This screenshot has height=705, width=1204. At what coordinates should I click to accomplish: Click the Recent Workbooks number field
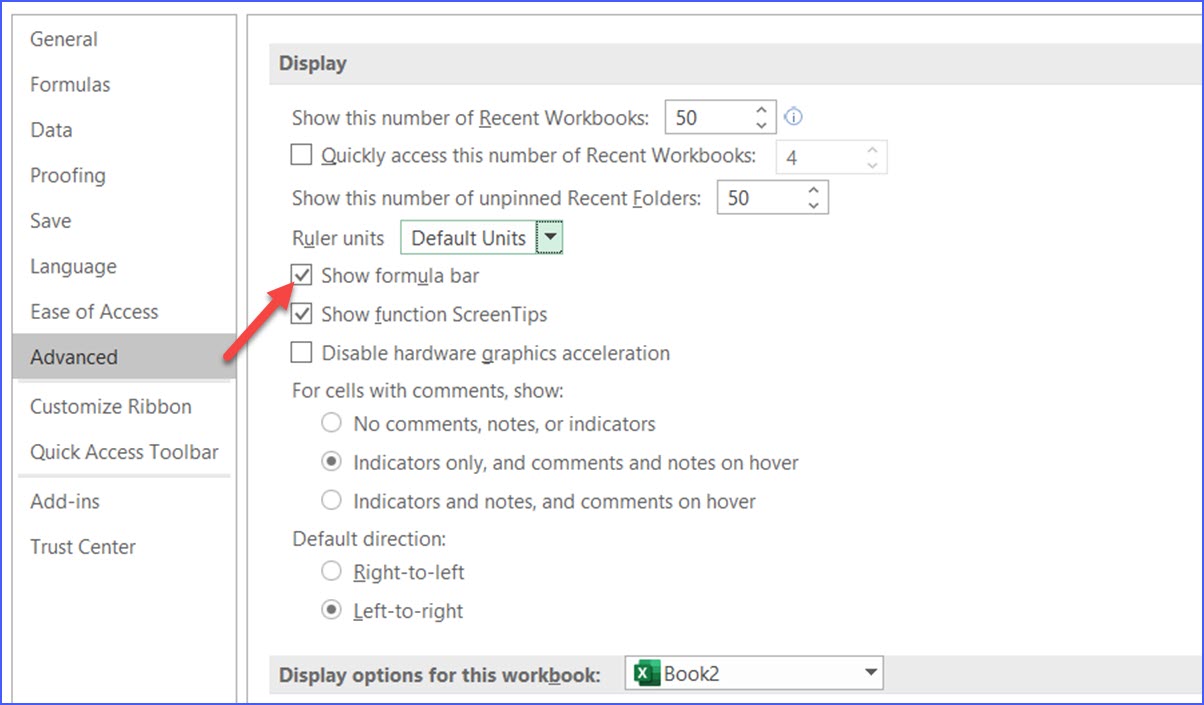pos(706,118)
